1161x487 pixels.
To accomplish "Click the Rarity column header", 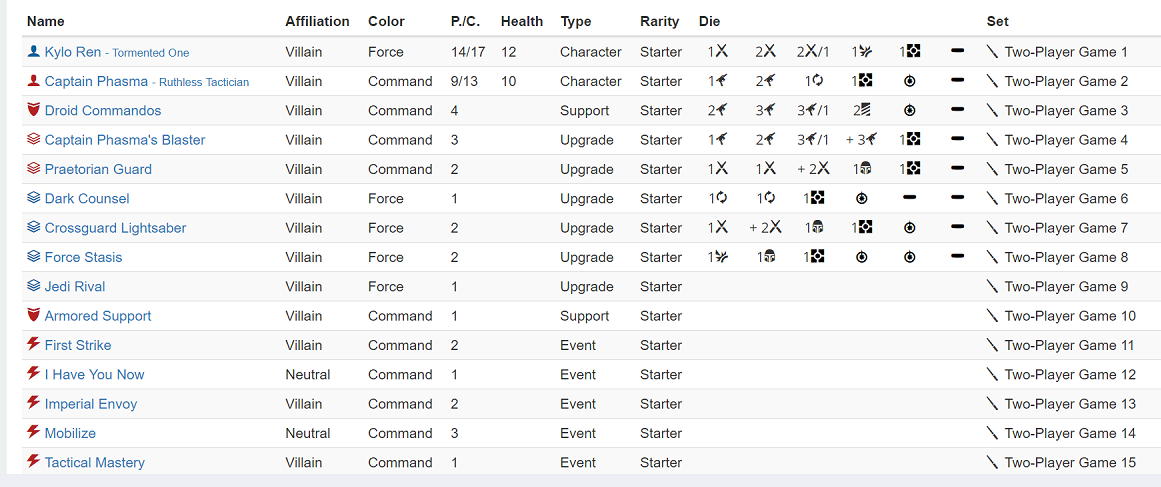I will tap(660, 21).
